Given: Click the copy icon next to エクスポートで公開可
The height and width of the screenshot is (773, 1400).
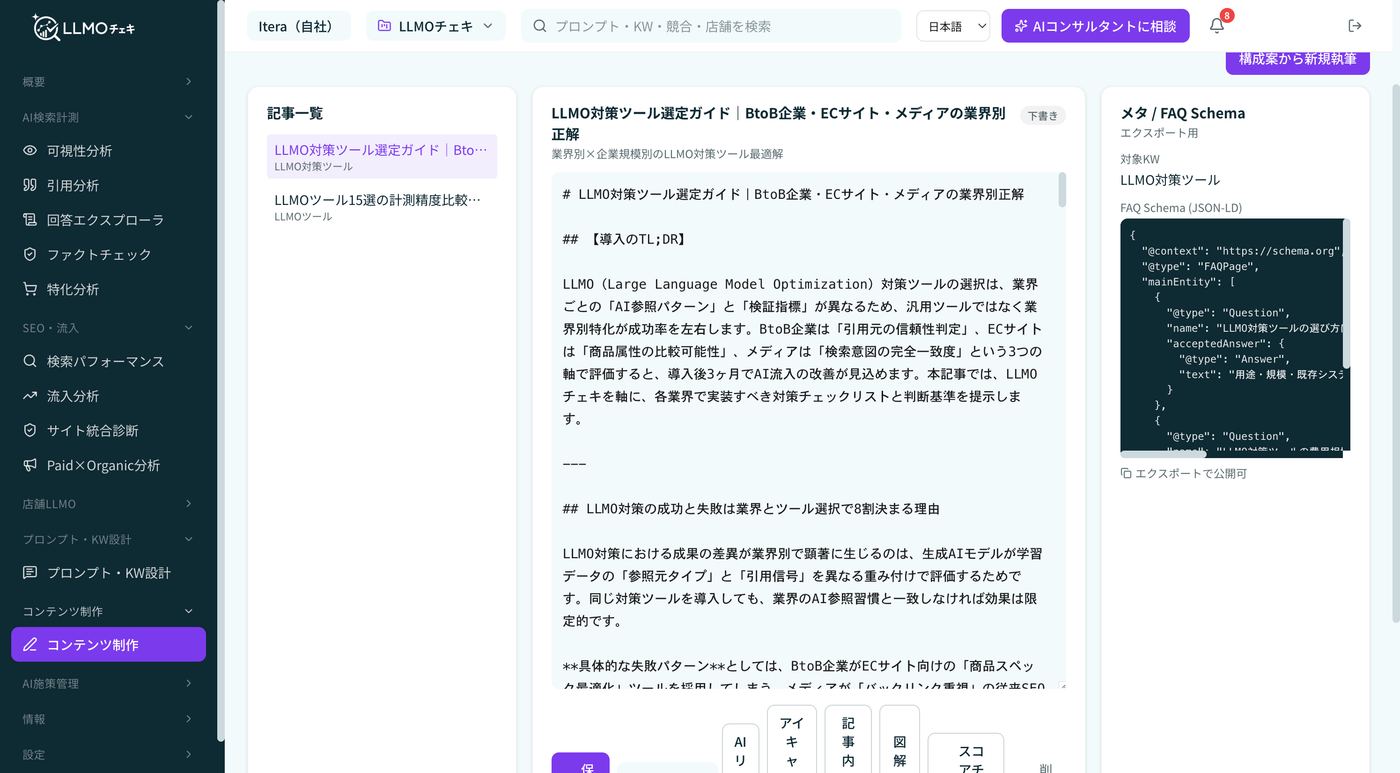Looking at the screenshot, I should click(x=1126, y=473).
